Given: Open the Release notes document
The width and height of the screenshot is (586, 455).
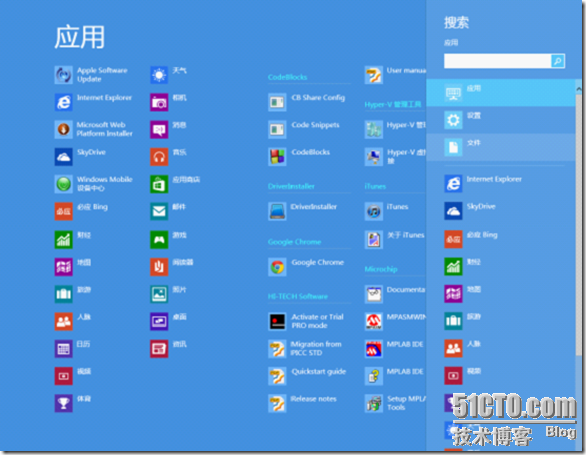Looking at the screenshot, I should (303, 403).
